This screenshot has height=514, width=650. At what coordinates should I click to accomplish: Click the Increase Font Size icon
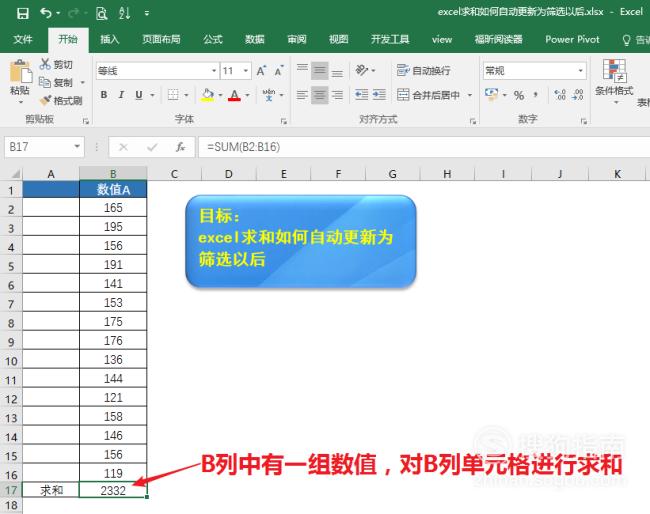(x=261, y=71)
